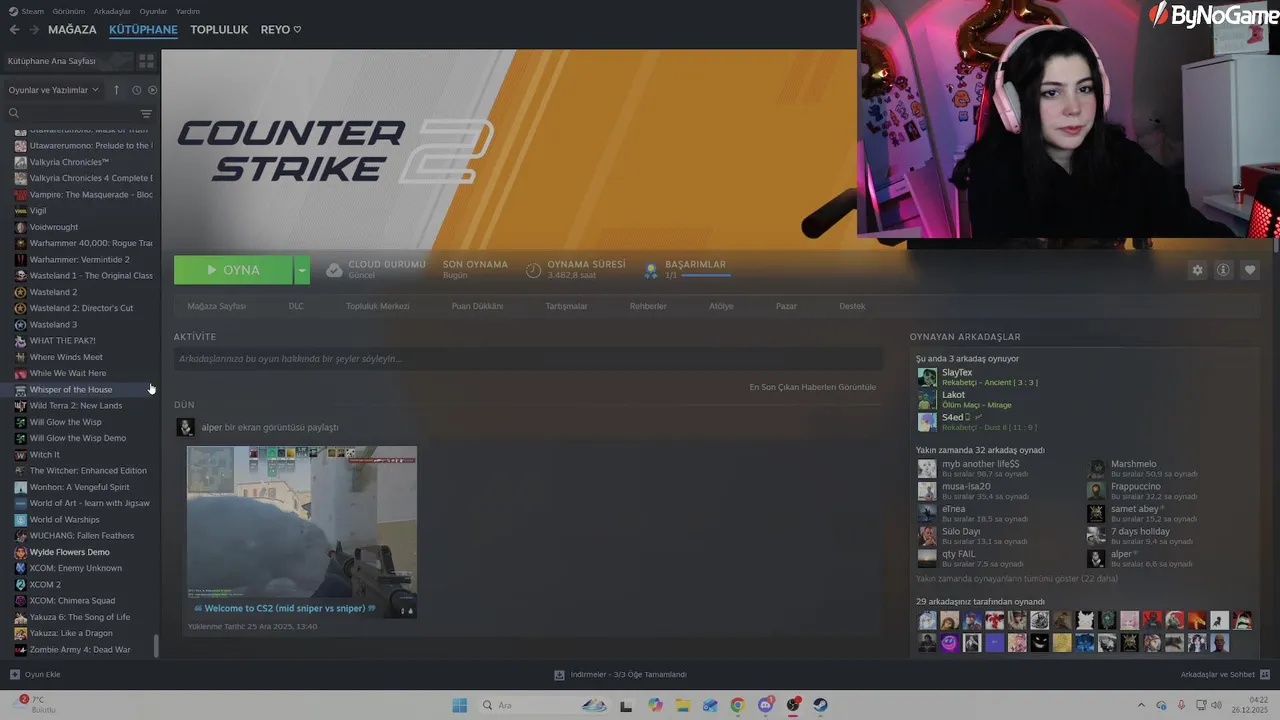
Task: Show all recently played friends link
Action: (1017, 579)
